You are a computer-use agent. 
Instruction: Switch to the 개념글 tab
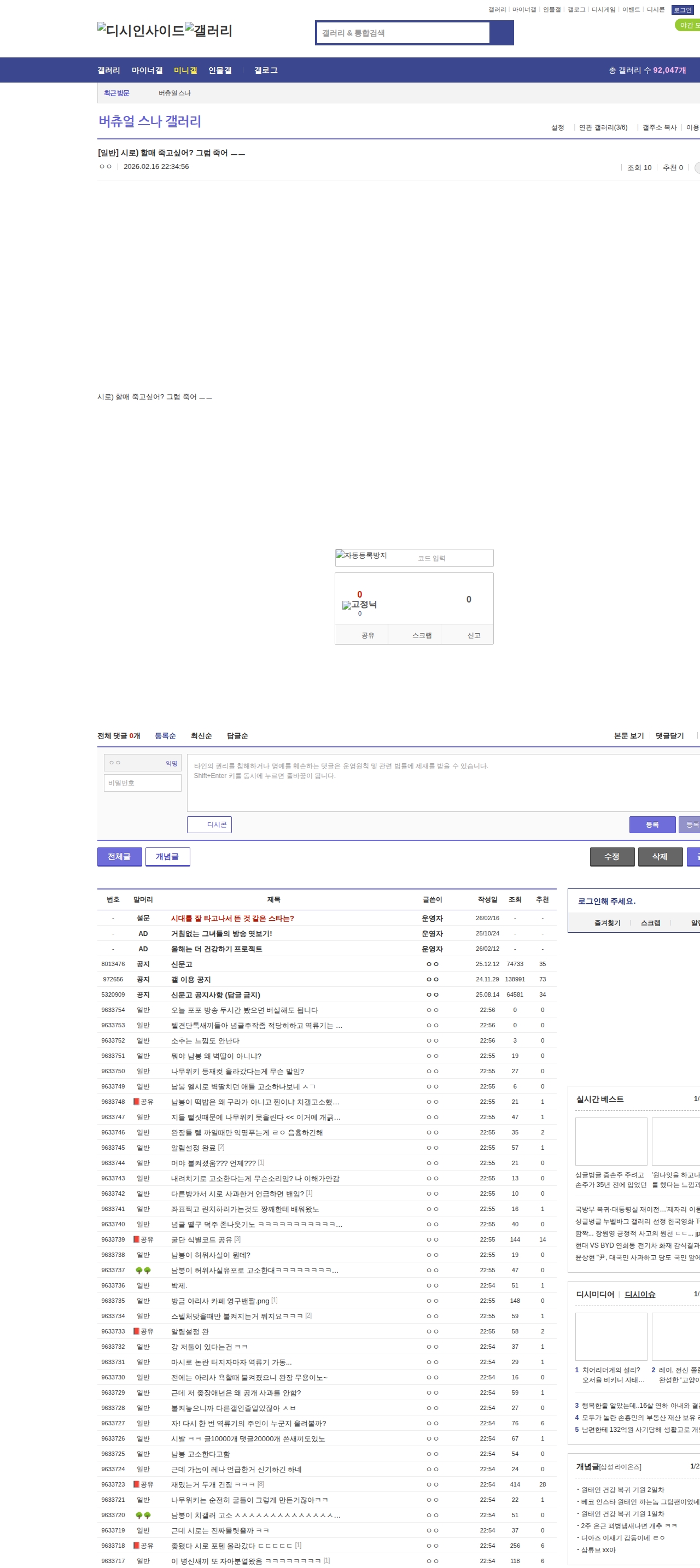[x=167, y=856]
